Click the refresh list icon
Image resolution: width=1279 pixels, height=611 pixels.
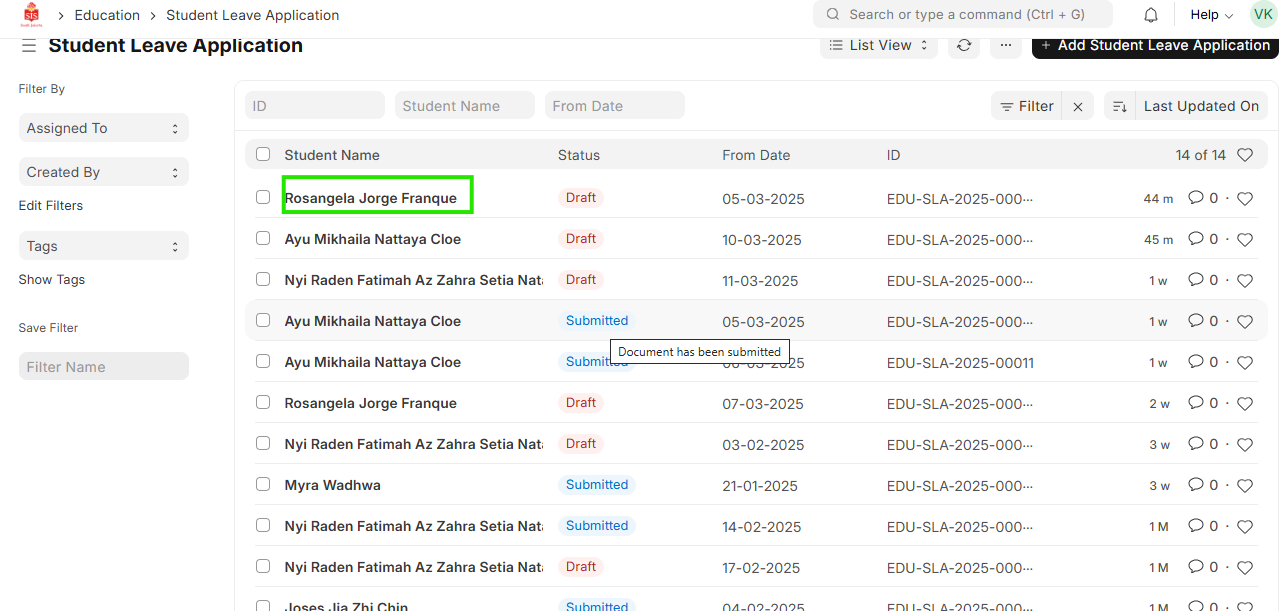(964, 45)
